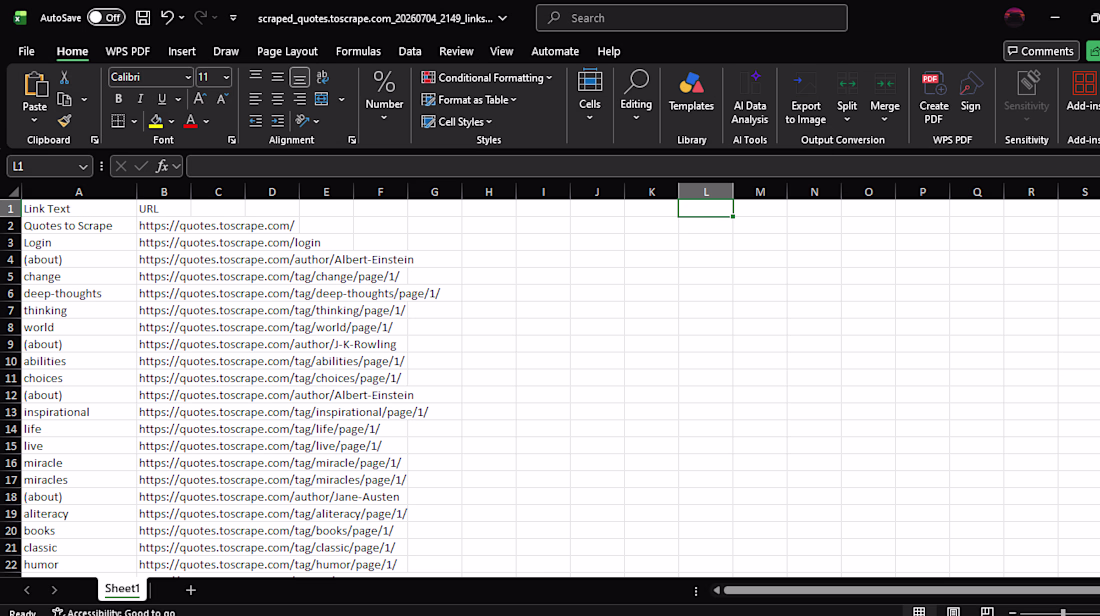Click the Cut scissors icon
Image resolution: width=1100 pixels, height=616 pixels.
coord(65,77)
